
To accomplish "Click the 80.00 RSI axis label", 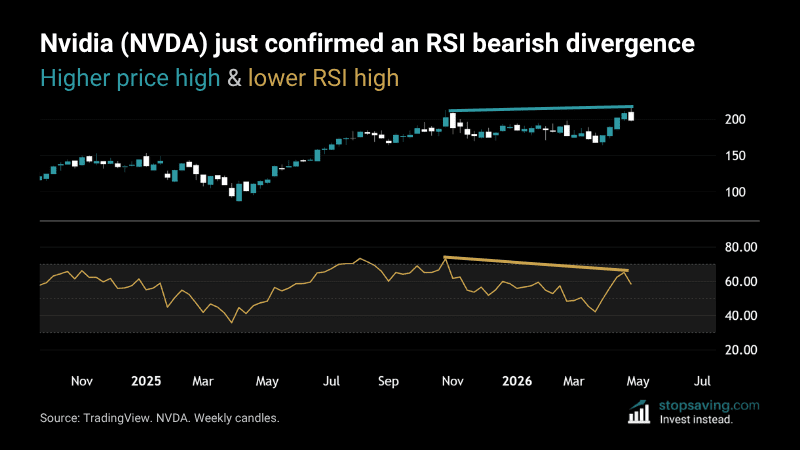I will (741, 247).
